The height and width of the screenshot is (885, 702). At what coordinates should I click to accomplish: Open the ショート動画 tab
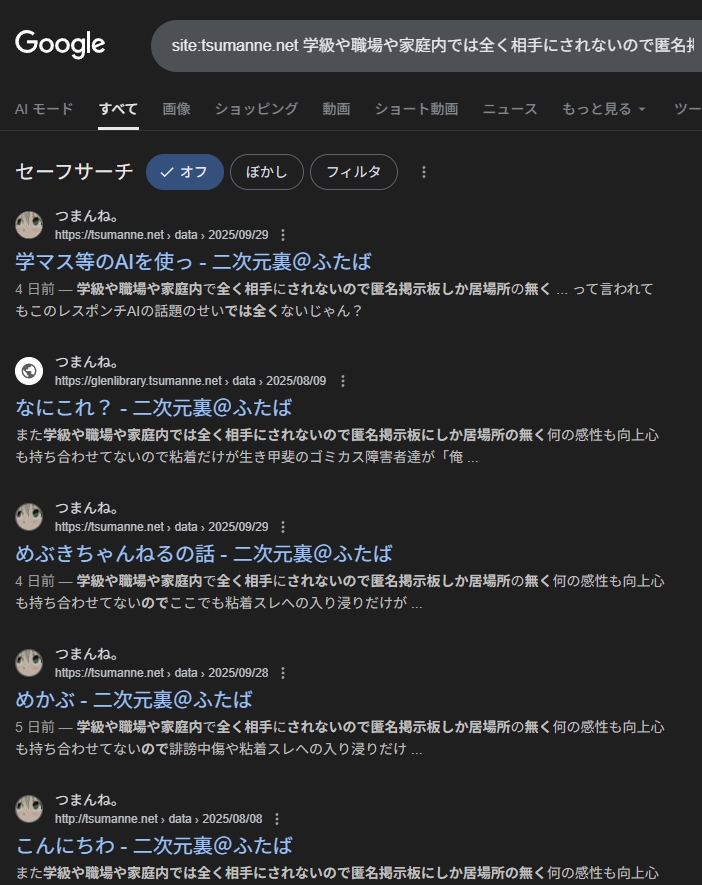pyautogui.click(x=416, y=109)
